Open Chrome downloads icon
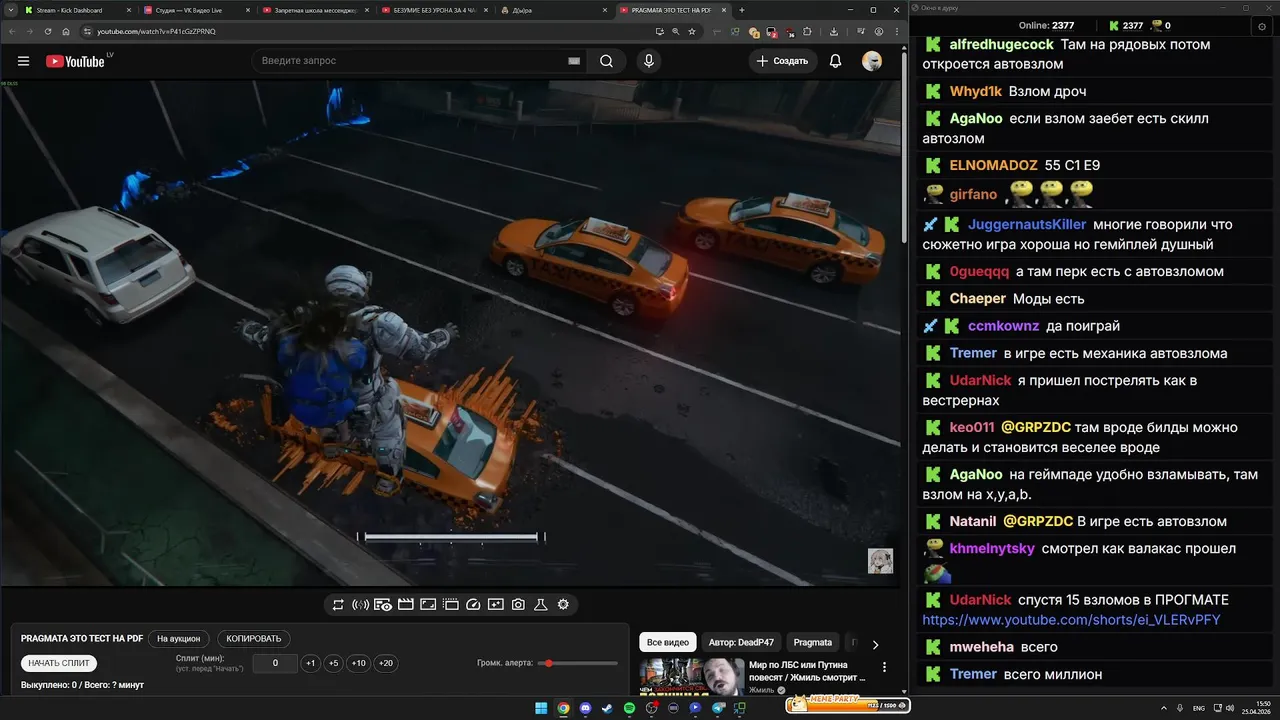1280x720 pixels. [834, 31]
